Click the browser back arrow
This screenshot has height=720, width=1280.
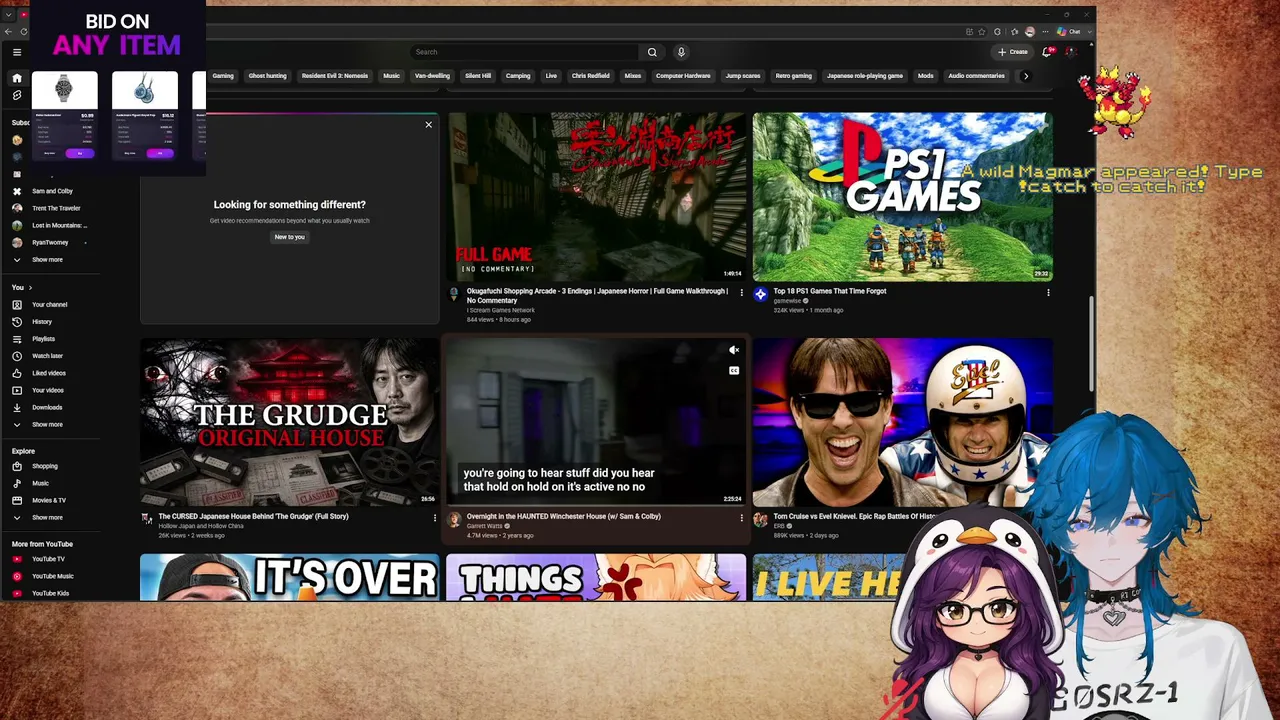[x=9, y=32]
